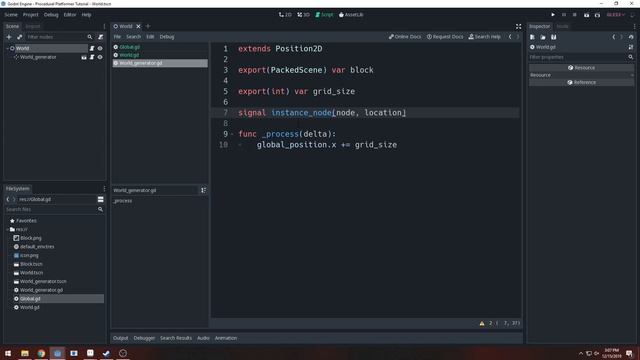Screen dimensions: 640x360
Task: Play the project
Action: 553,15
